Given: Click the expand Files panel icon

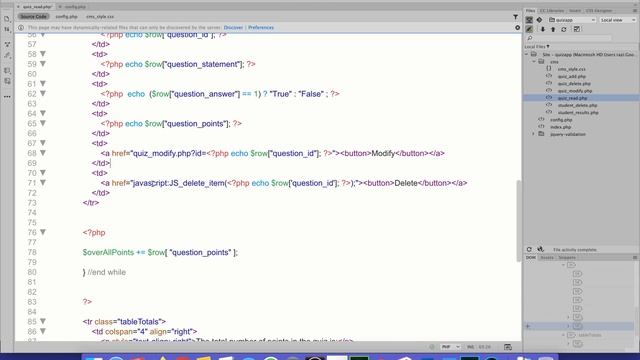Looking at the screenshot, I should coord(576,29).
